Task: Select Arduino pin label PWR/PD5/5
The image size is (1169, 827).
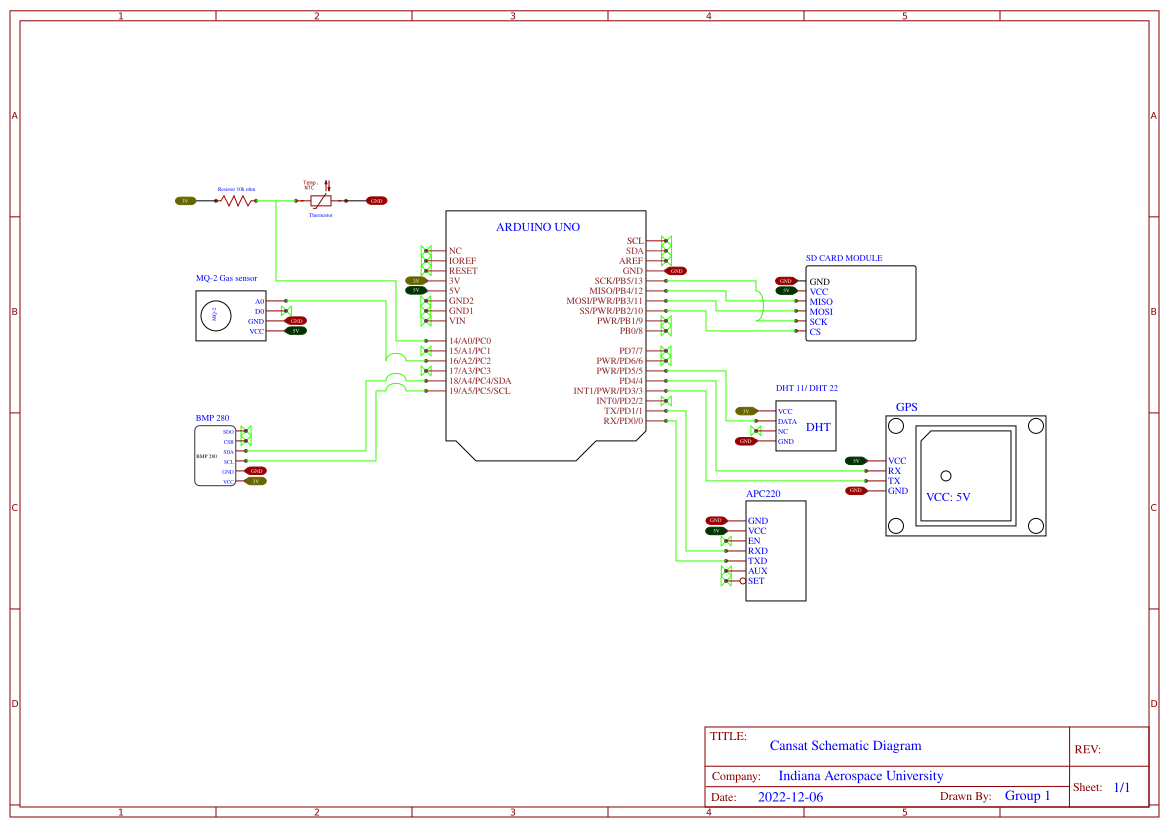Action: pos(620,371)
